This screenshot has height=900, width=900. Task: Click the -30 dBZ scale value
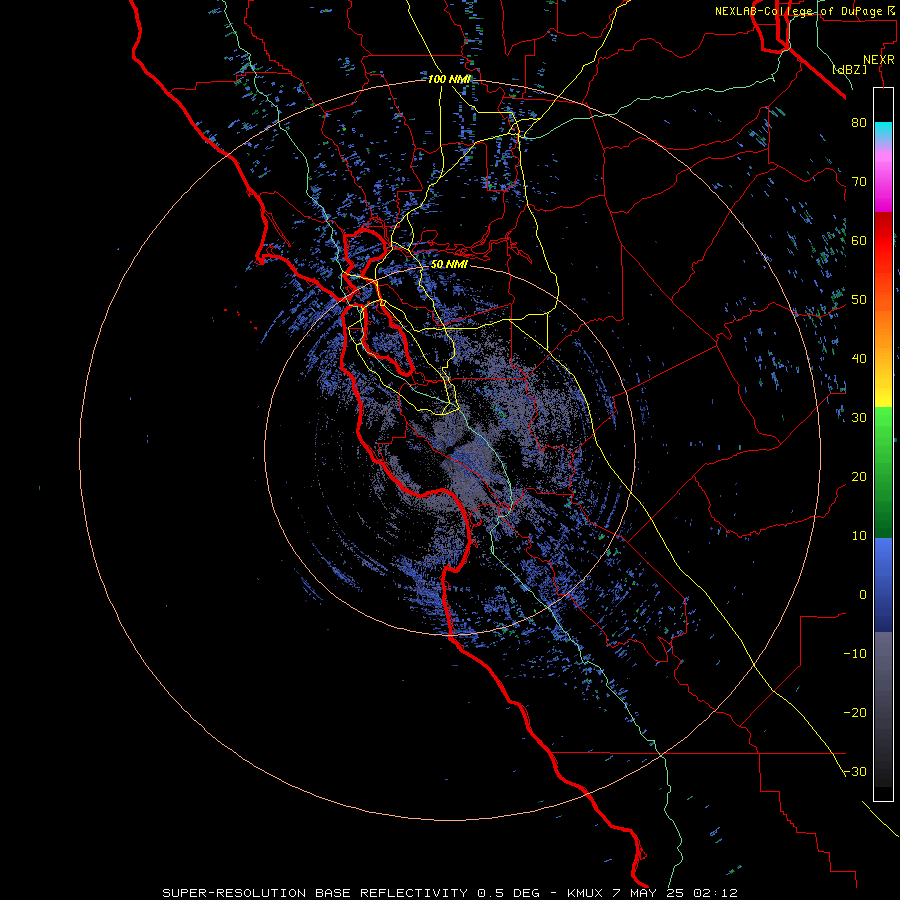pos(855,772)
